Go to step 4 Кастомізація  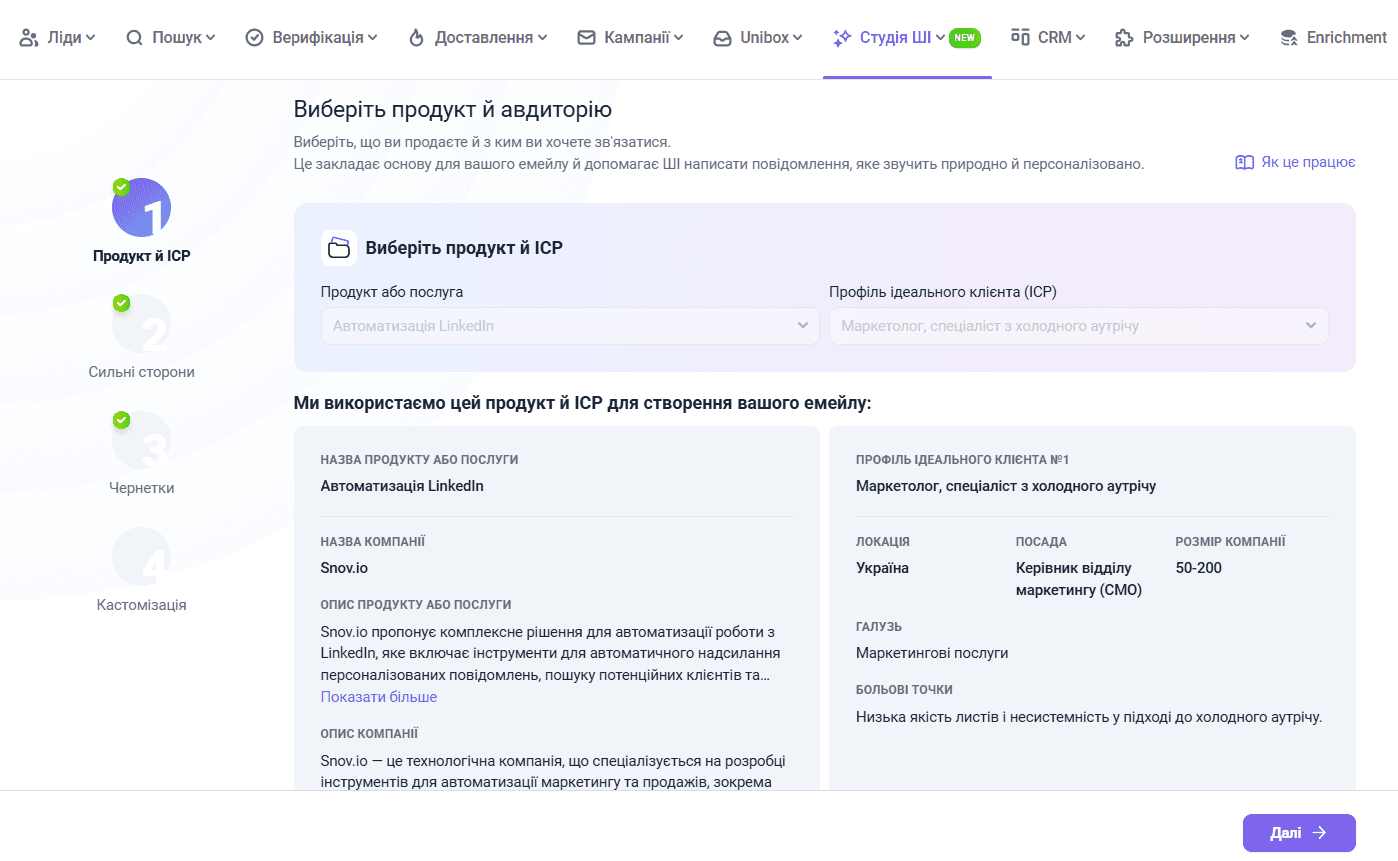pos(141,557)
